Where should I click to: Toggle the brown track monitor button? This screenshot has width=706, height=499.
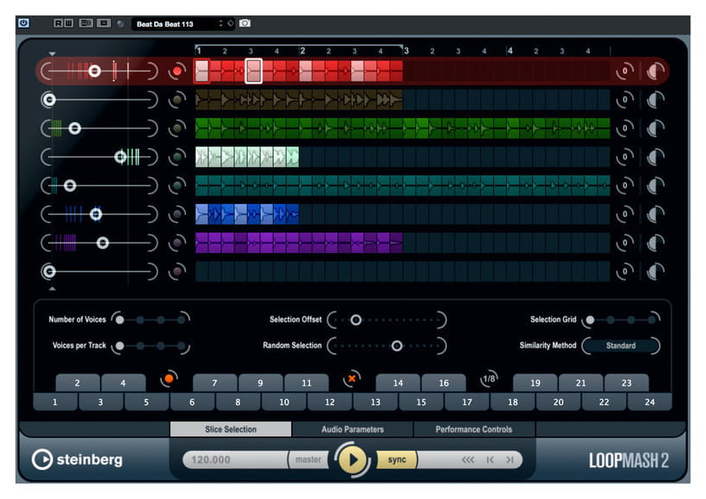click(x=177, y=100)
